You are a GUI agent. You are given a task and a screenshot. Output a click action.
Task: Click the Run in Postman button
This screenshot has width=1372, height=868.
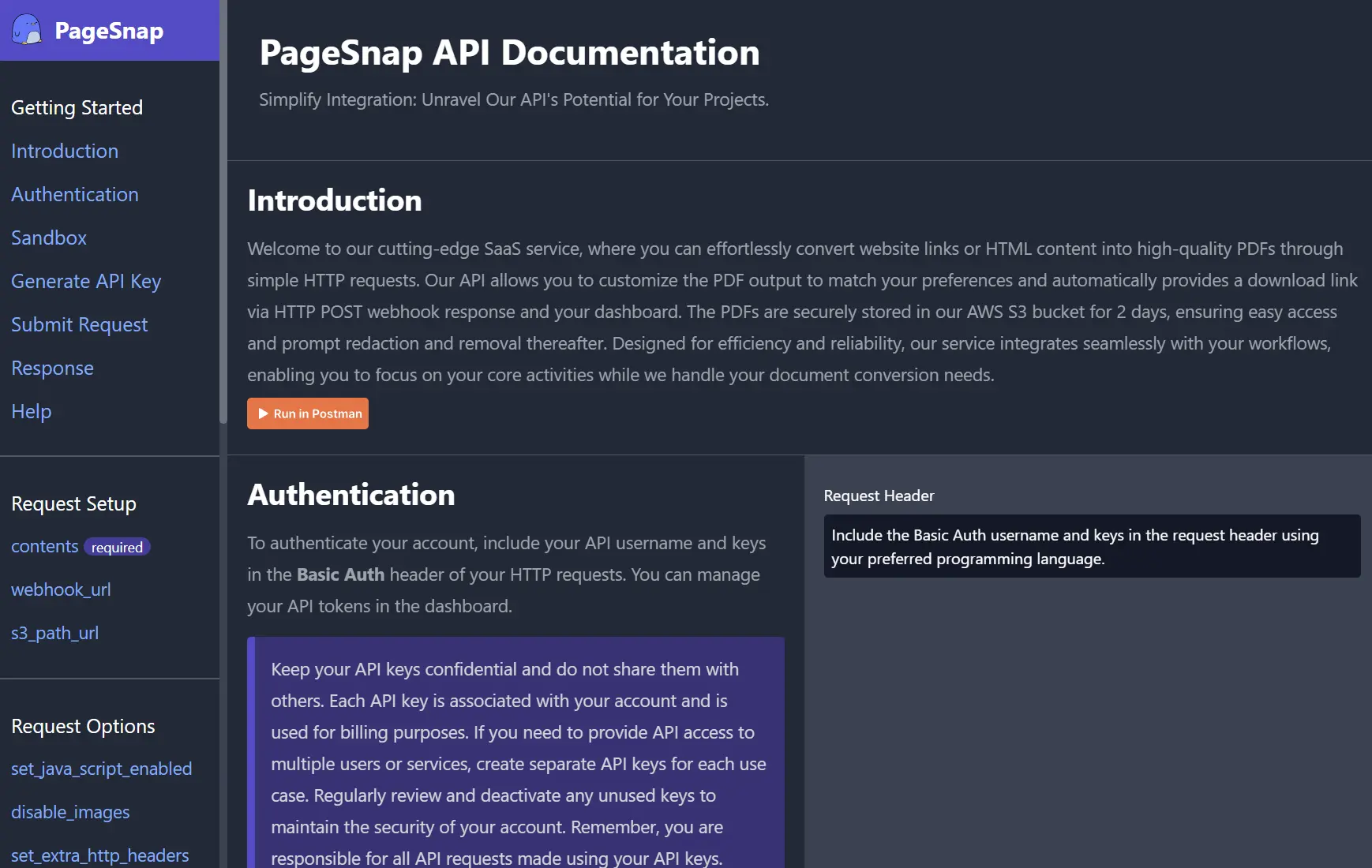coord(308,413)
